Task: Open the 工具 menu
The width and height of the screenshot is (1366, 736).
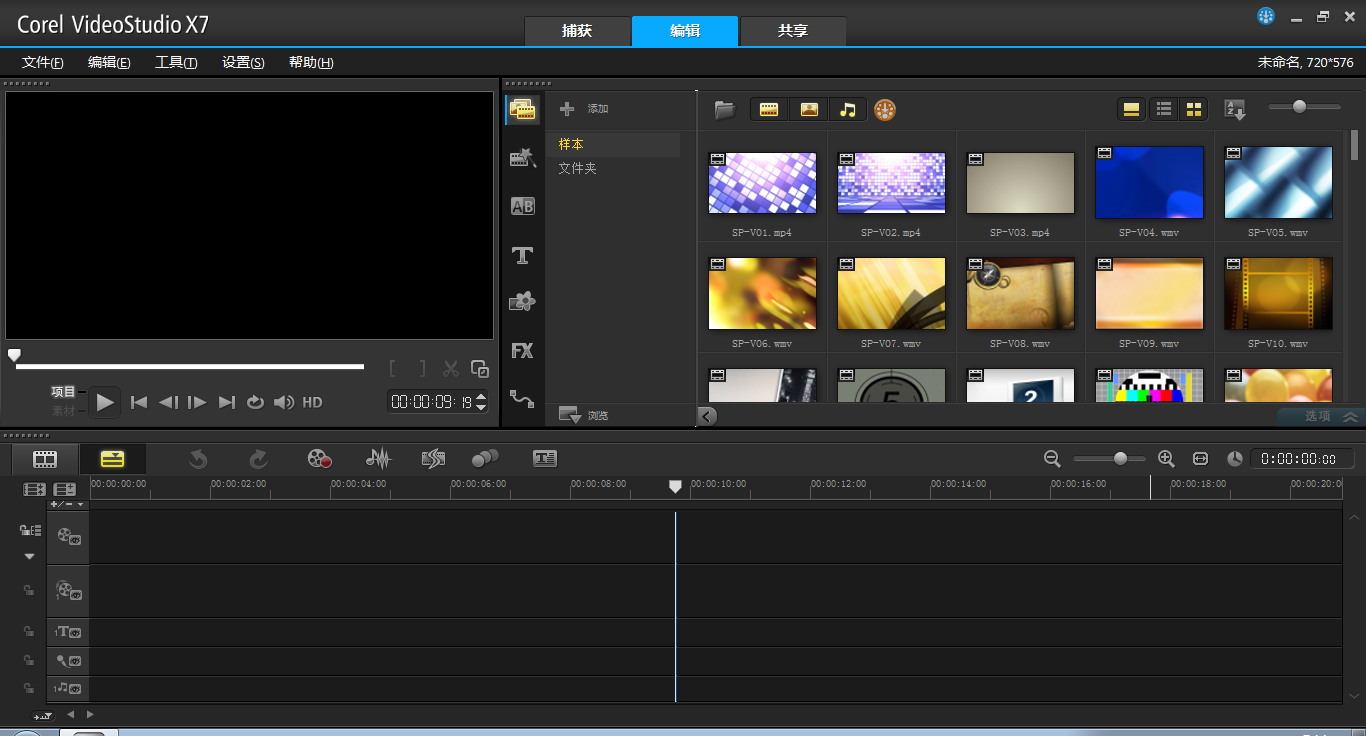Action: pos(176,62)
